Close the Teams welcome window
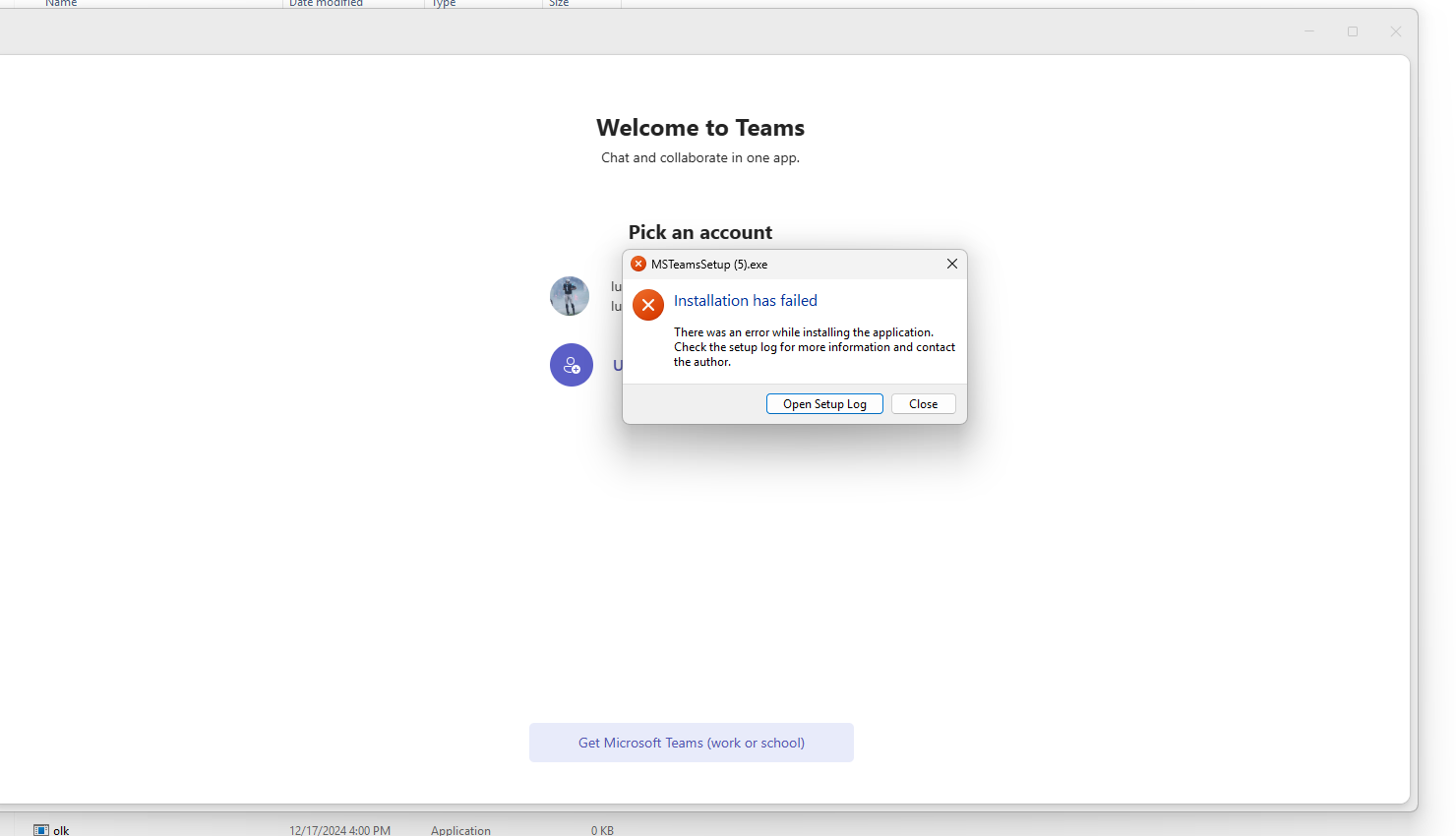The image size is (1456, 836). [x=1395, y=31]
